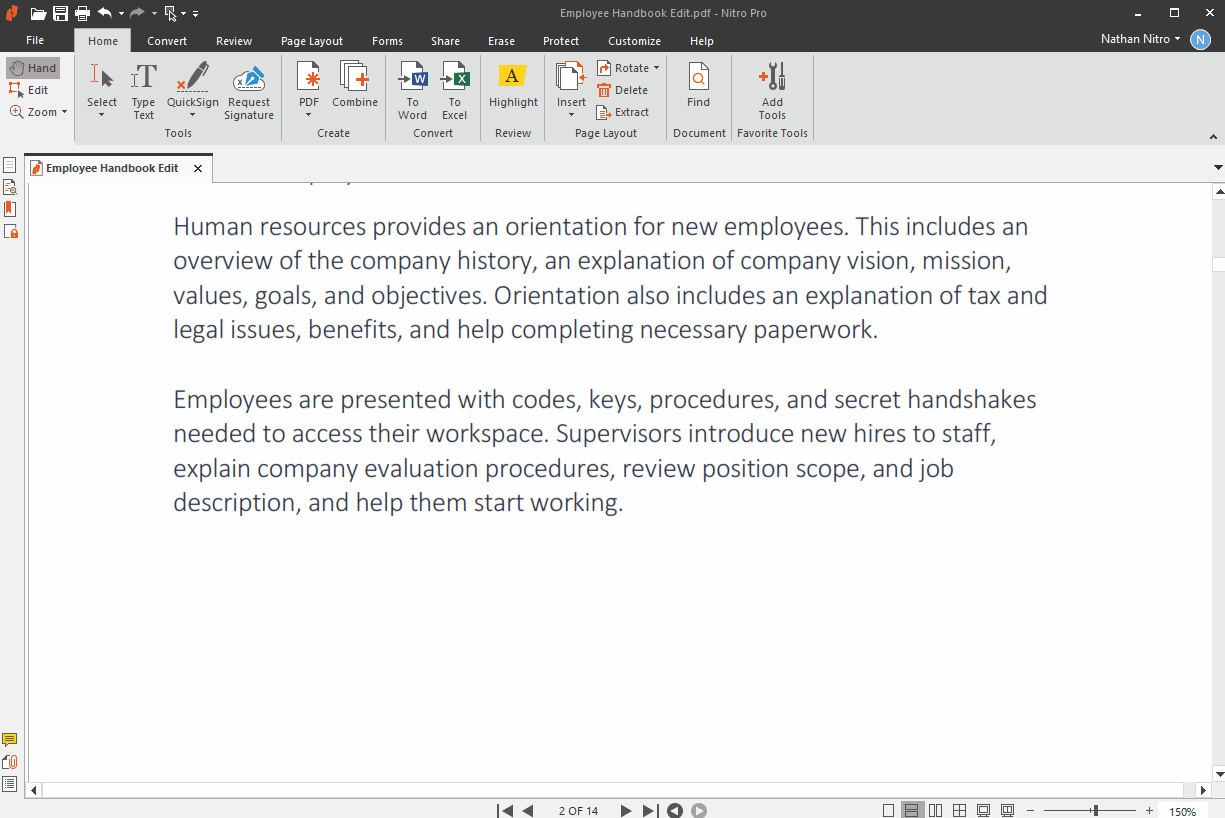Viewport: 1225px width, 818px height.
Task: Click the Request Signature tool
Action: coord(248,90)
